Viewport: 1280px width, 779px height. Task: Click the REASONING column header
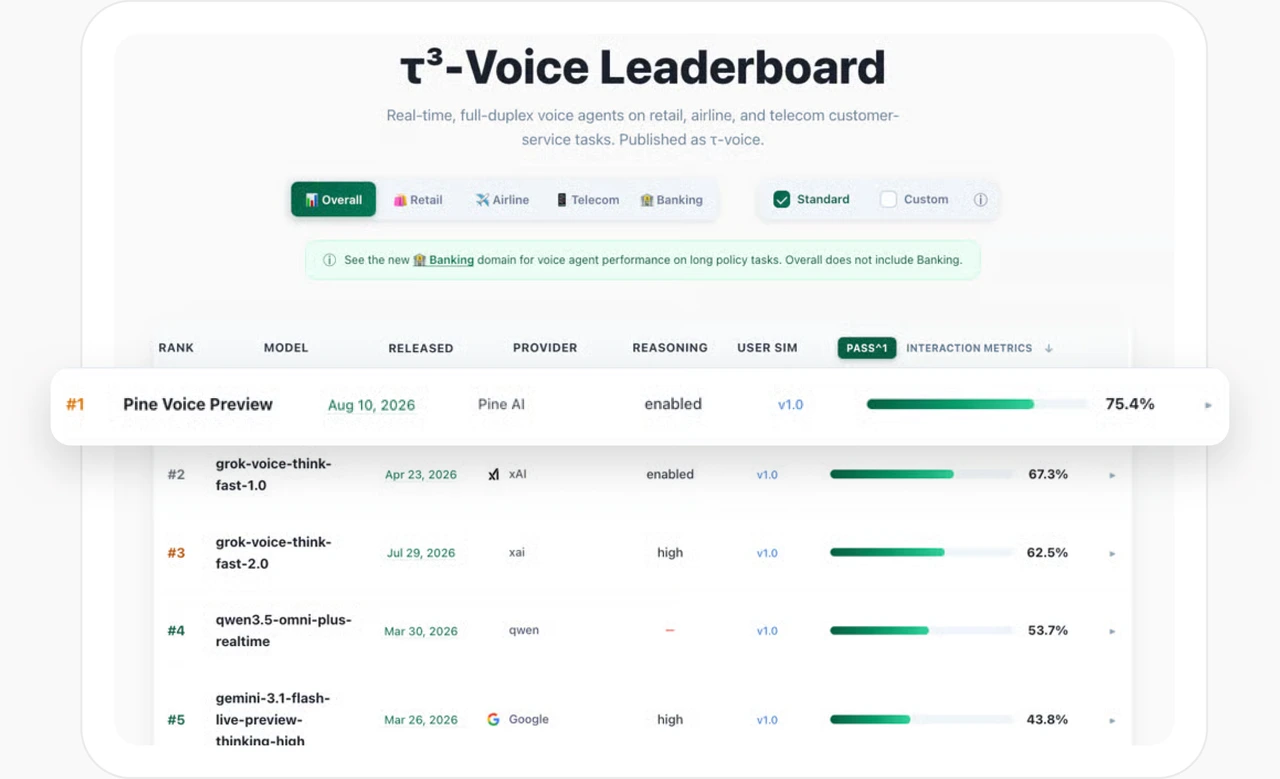[670, 348]
